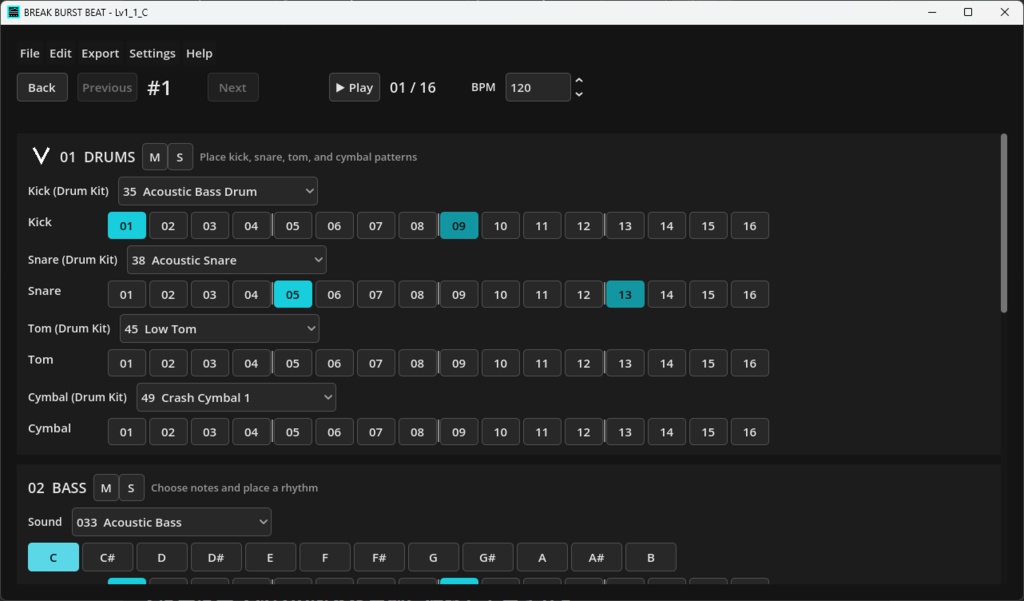
Task: Open the Tom drum kit dropdown
Action: tap(219, 329)
